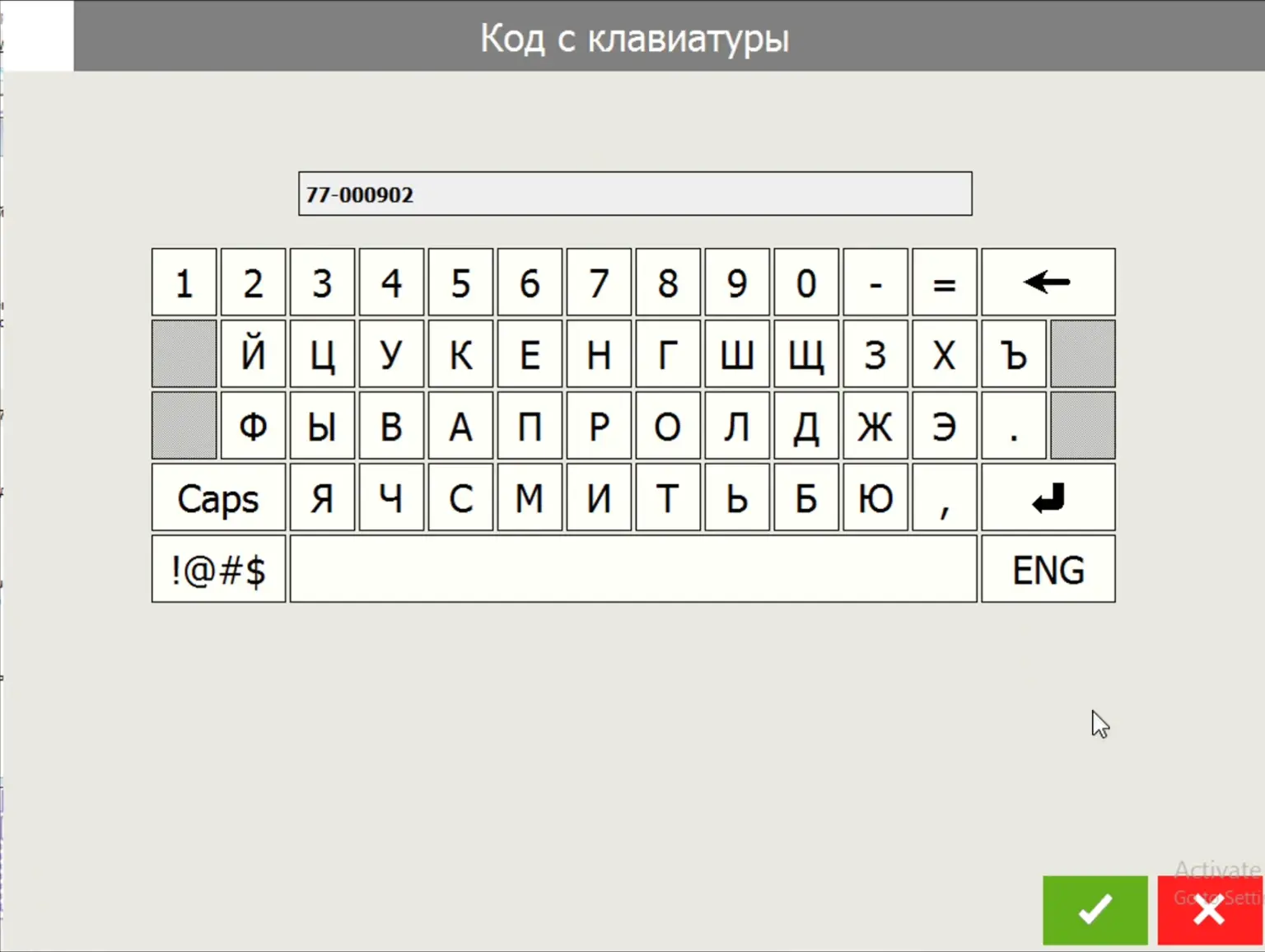The image size is (1265, 952).
Task: Tap the letter О key
Action: pos(668,426)
